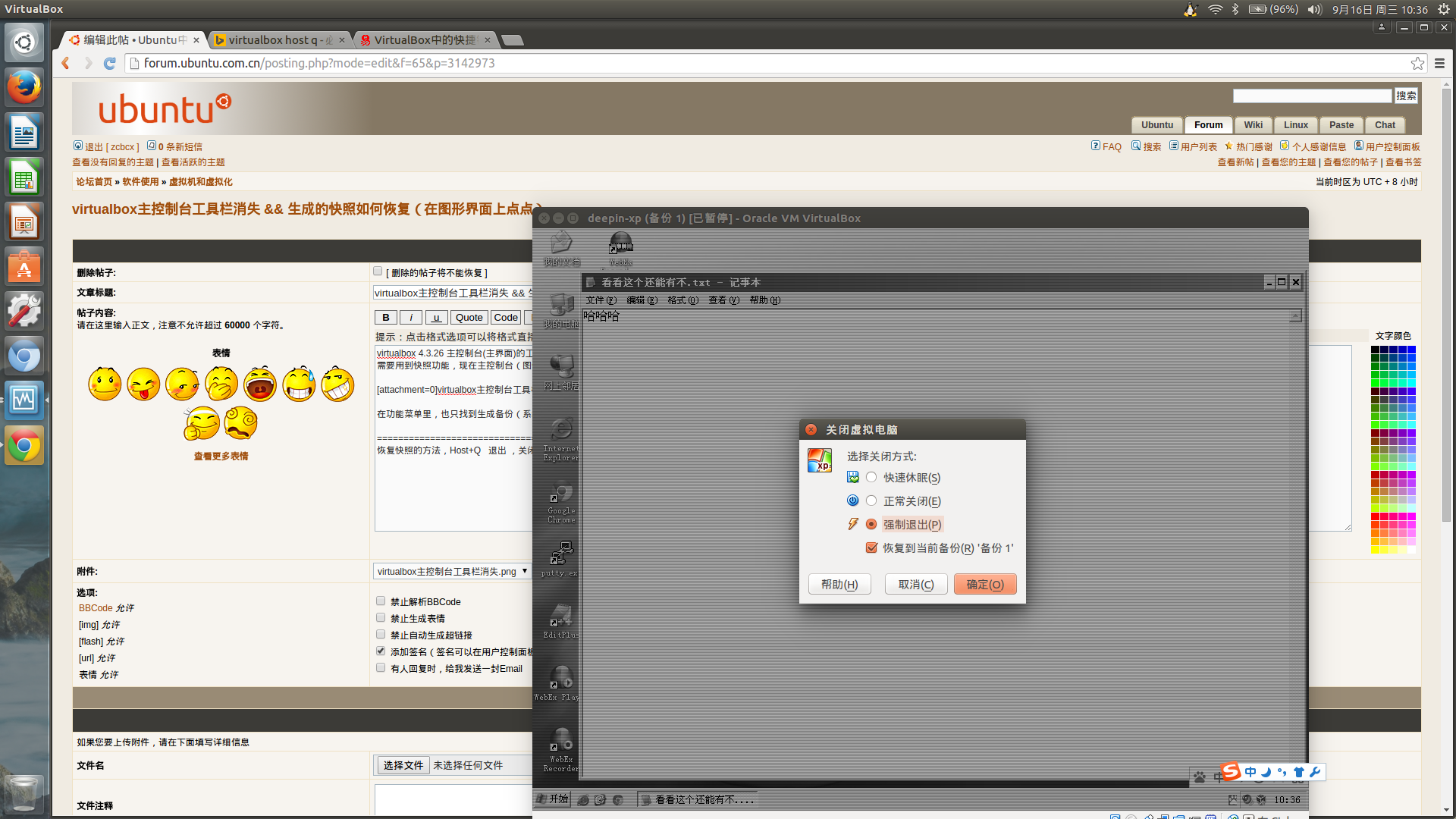Open the My Computer icon in the VM desktop
The width and height of the screenshot is (1456, 819).
tap(561, 310)
